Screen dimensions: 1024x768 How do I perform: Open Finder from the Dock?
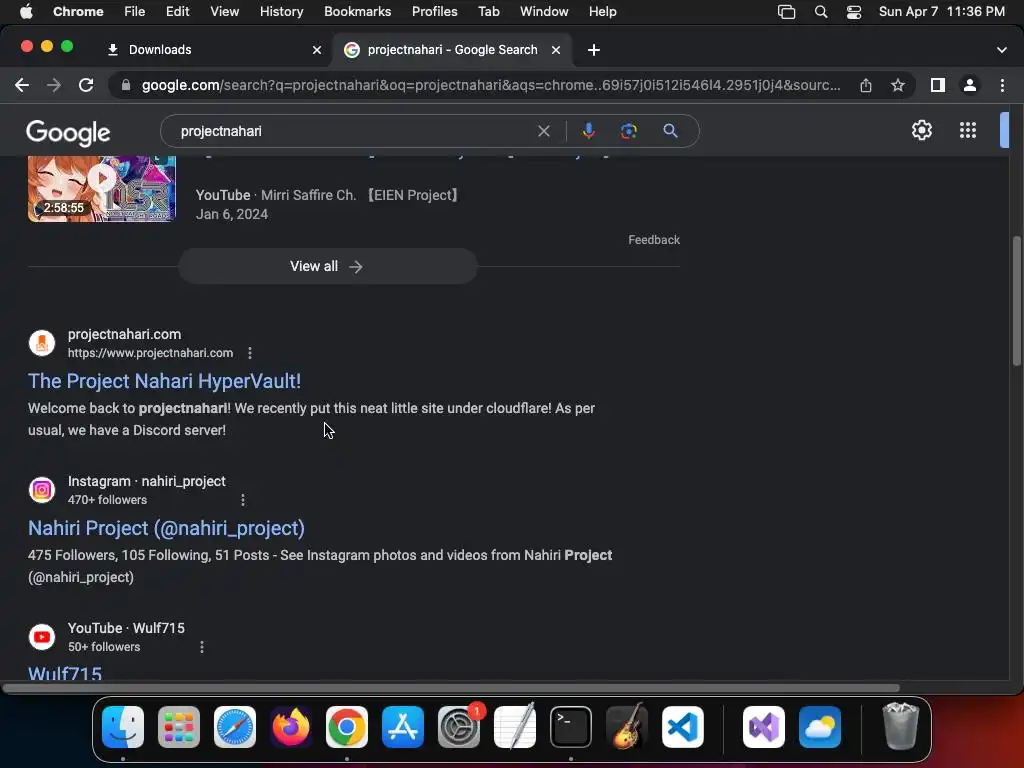(123, 727)
